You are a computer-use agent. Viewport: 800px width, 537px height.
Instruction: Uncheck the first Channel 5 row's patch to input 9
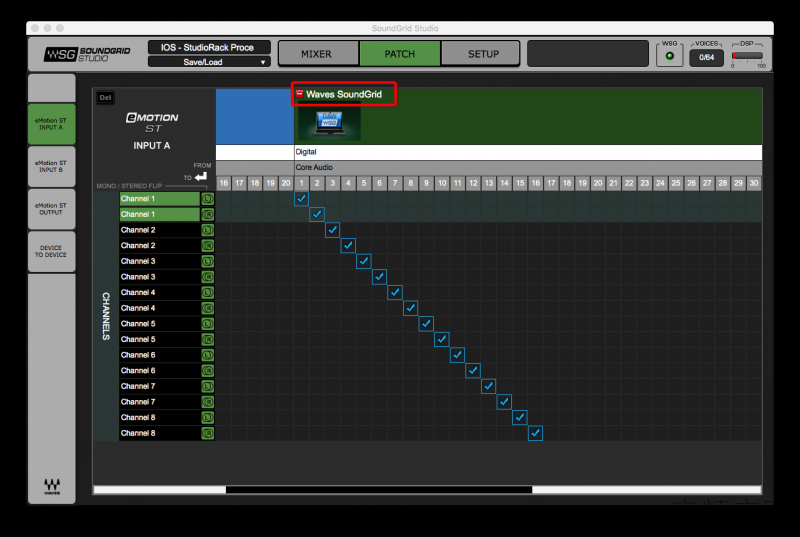[426, 324]
